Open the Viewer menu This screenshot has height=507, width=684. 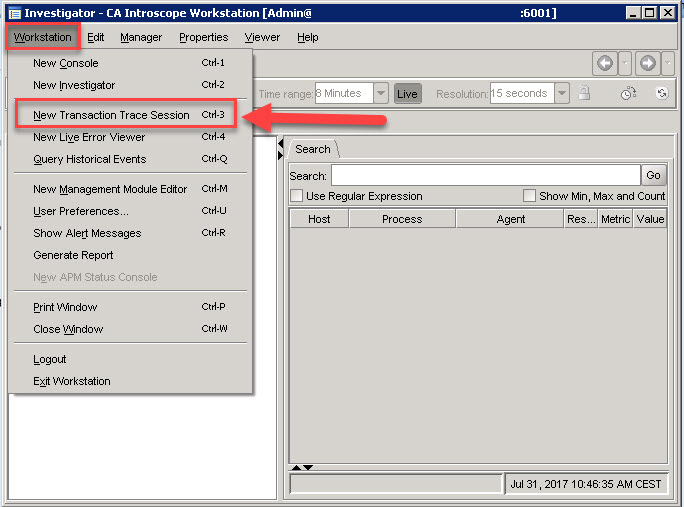click(x=262, y=37)
